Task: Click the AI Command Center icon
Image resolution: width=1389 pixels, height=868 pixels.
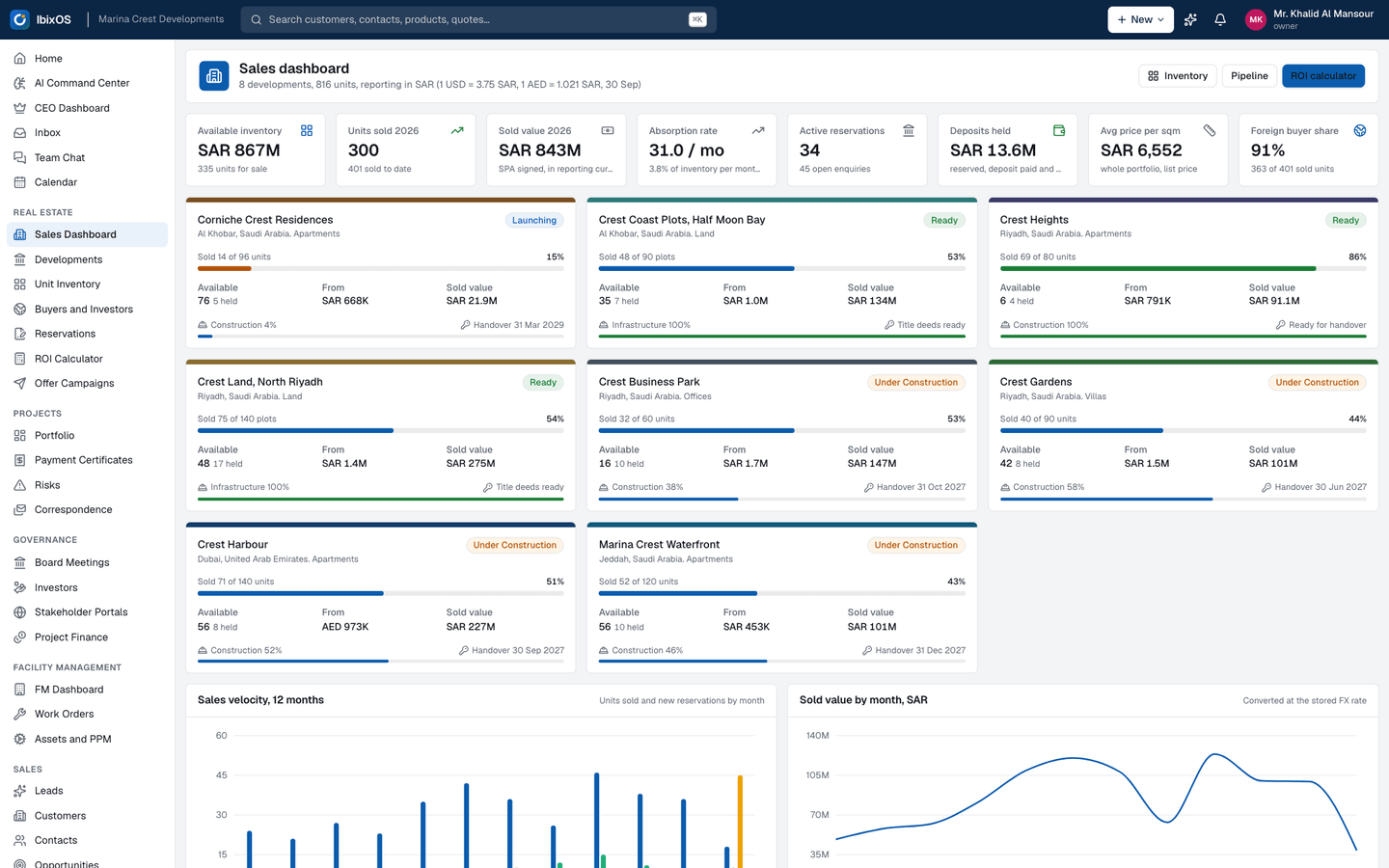Action: pos(19,83)
